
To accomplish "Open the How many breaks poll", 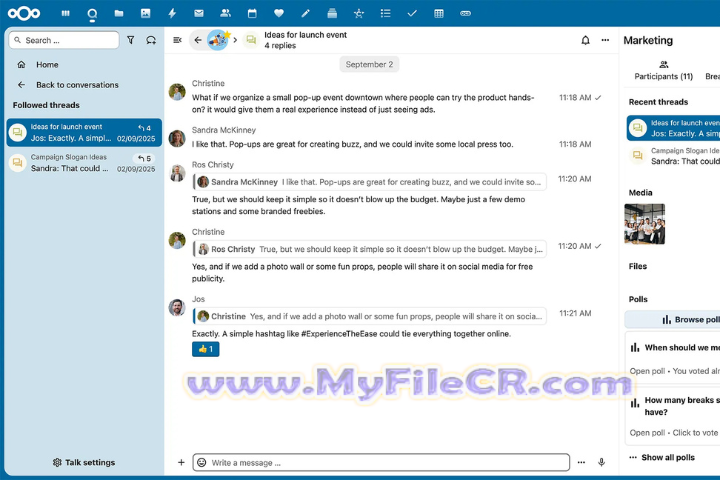I will [673, 416].
